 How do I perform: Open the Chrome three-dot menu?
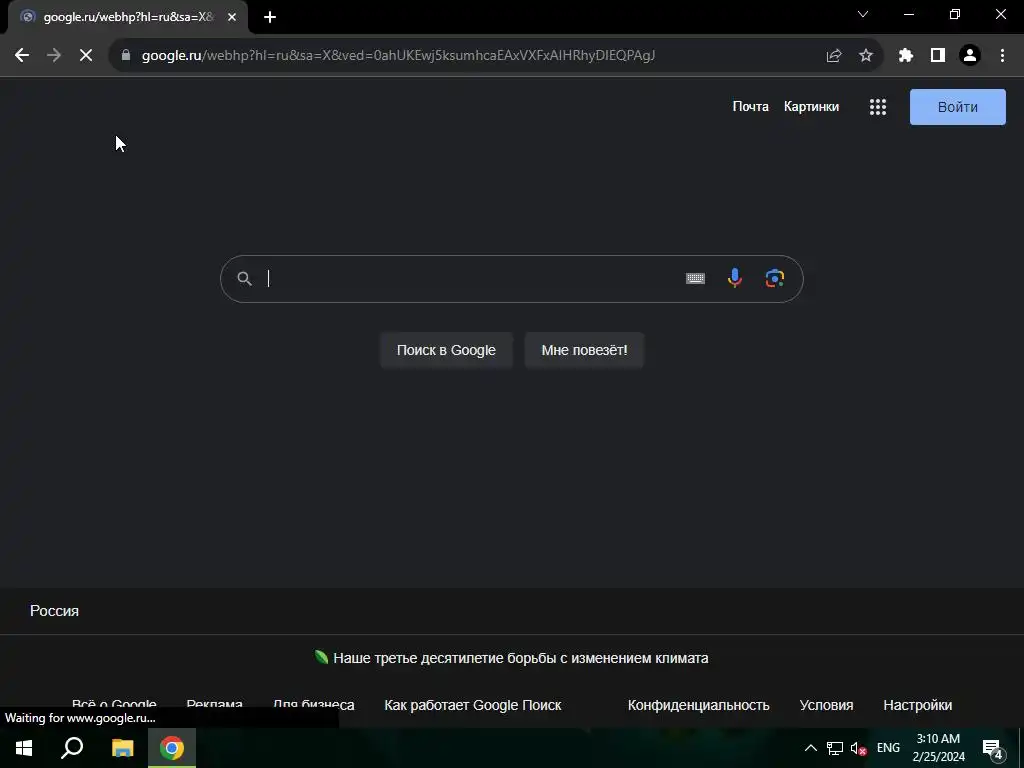(x=1002, y=56)
